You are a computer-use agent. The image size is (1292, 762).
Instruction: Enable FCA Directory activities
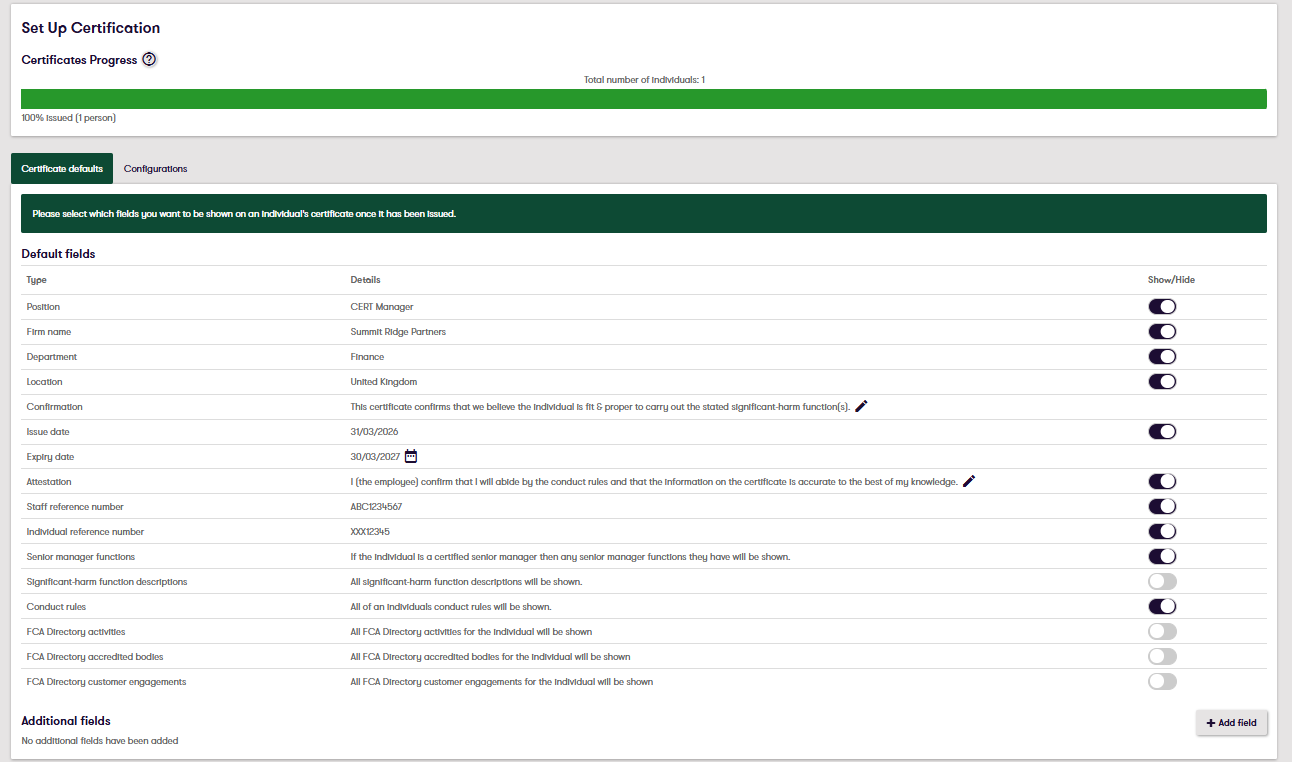pyautogui.click(x=1162, y=631)
